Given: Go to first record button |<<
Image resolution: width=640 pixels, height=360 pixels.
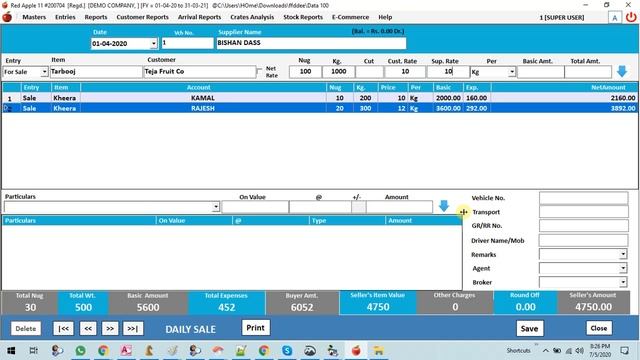Looking at the screenshot, I should (x=63, y=329).
